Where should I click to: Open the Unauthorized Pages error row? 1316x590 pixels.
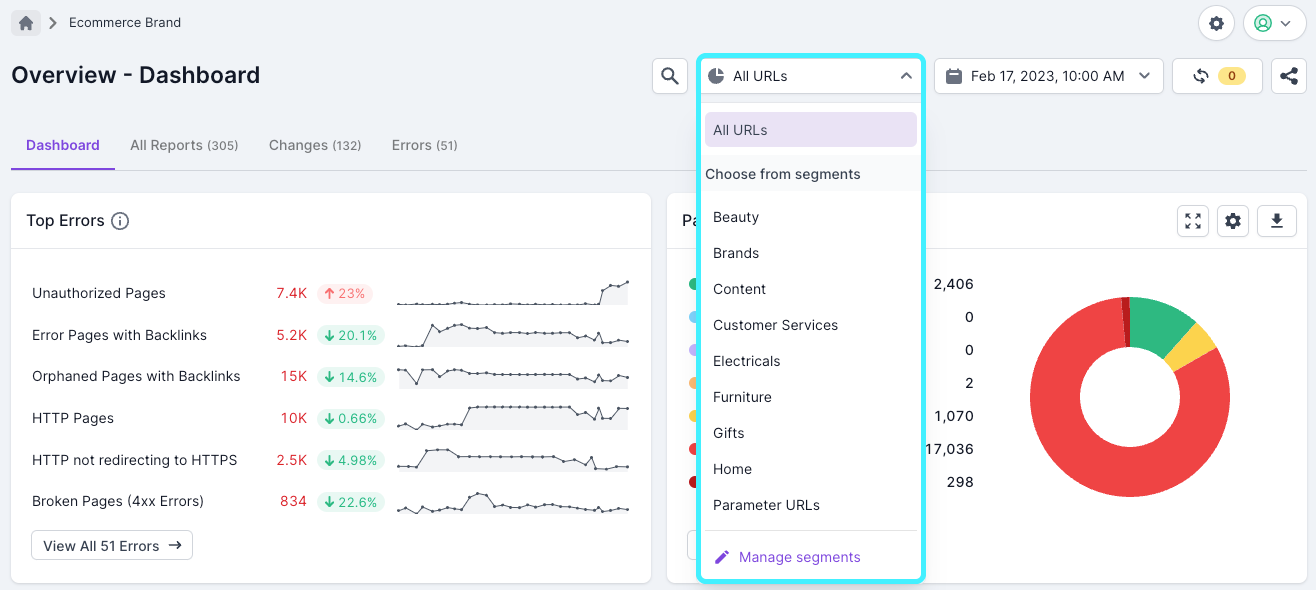(x=99, y=293)
